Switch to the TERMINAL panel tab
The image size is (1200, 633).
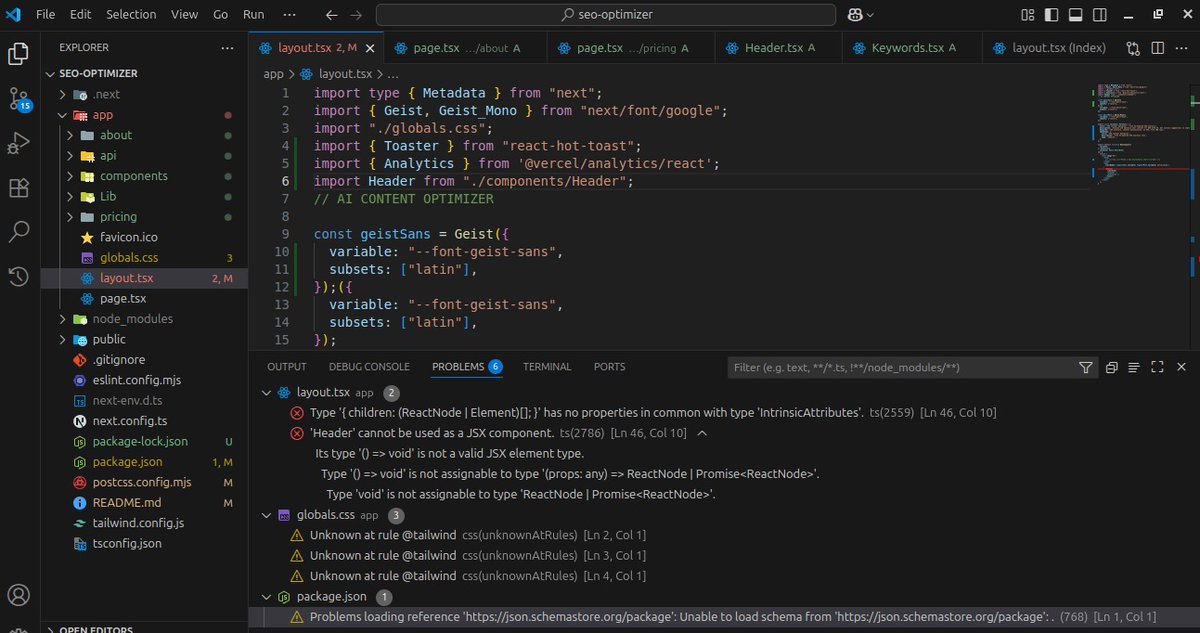coord(547,367)
